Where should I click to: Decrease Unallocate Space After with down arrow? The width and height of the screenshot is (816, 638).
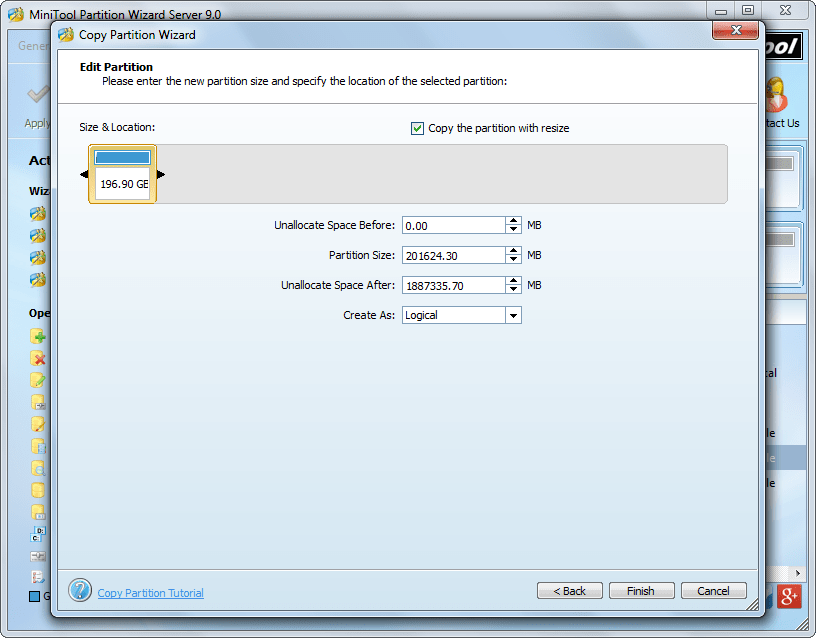(512, 289)
